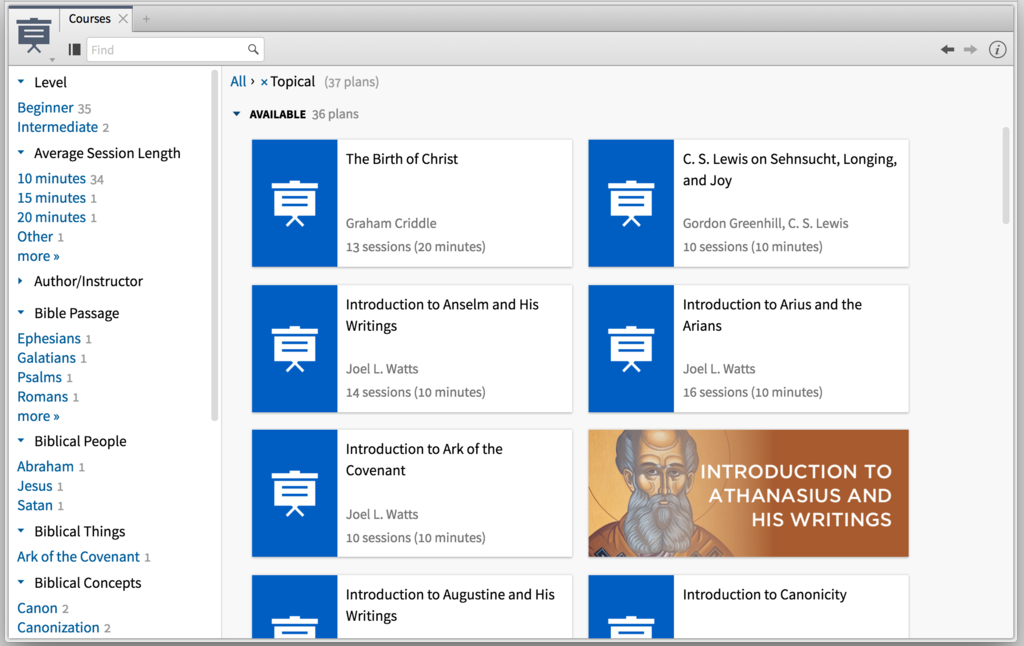Open Introduction to Ark of the Covenant title
The height and width of the screenshot is (646, 1024).
click(424, 460)
